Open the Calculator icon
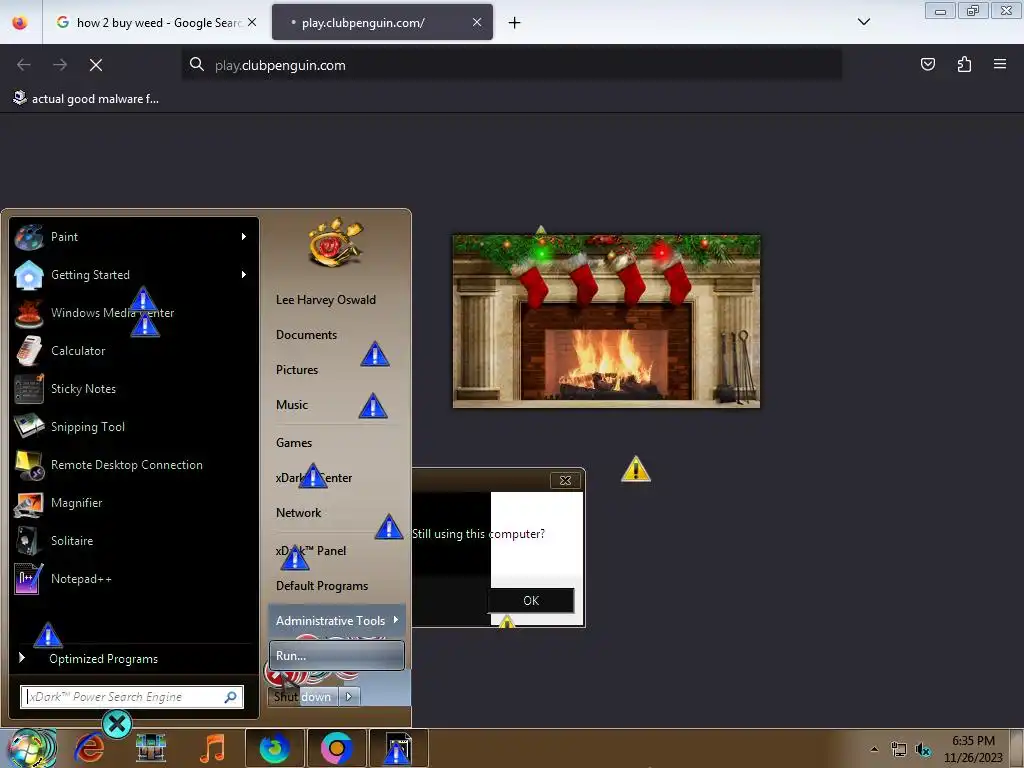 click(x=29, y=351)
